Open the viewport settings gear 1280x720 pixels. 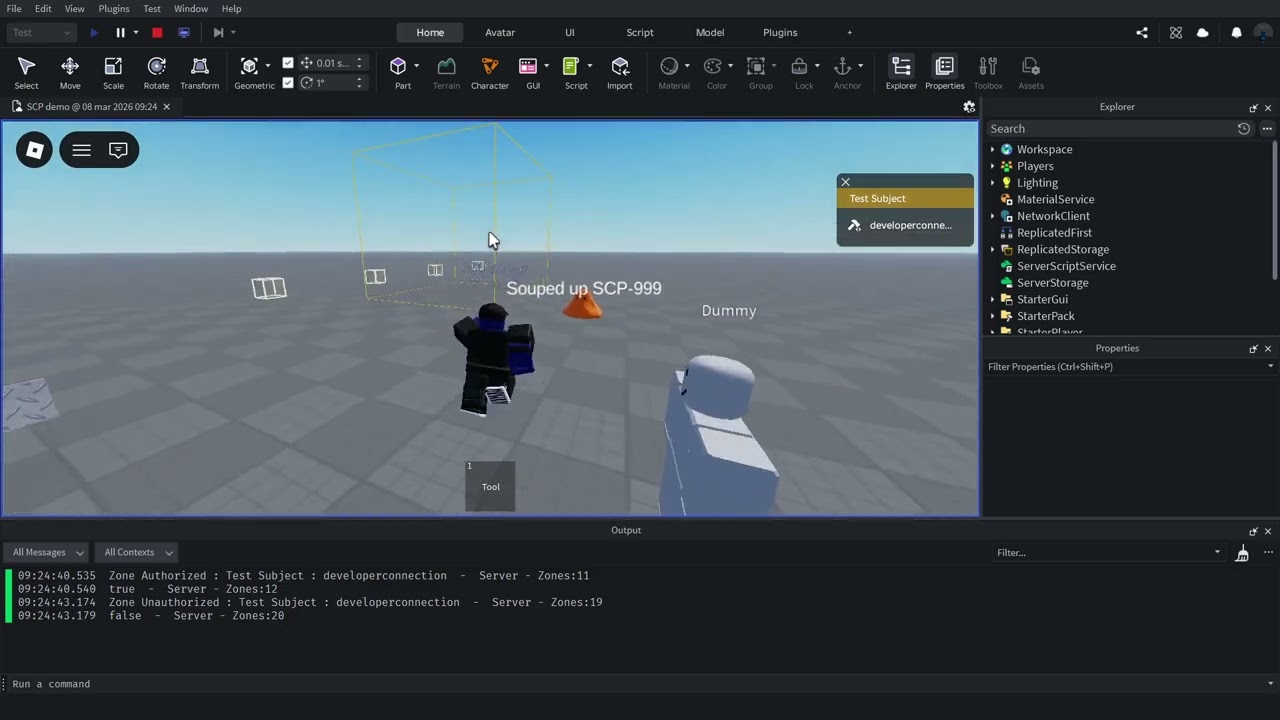[969, 107]
